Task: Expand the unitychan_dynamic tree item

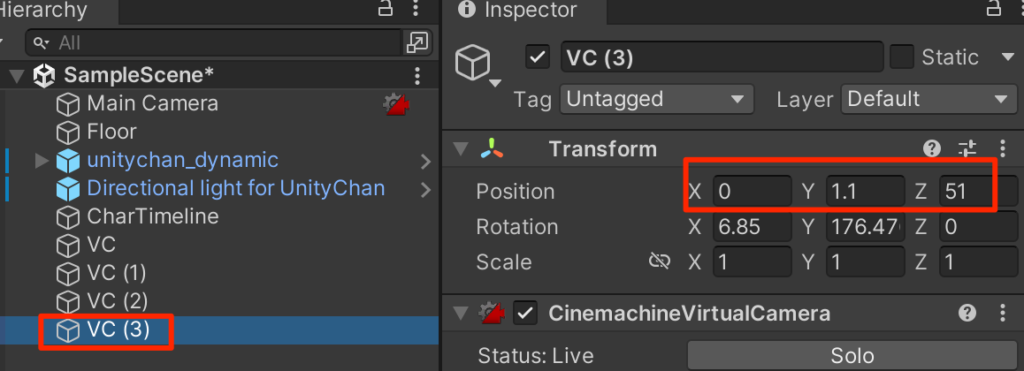Action: pos(41,160)
